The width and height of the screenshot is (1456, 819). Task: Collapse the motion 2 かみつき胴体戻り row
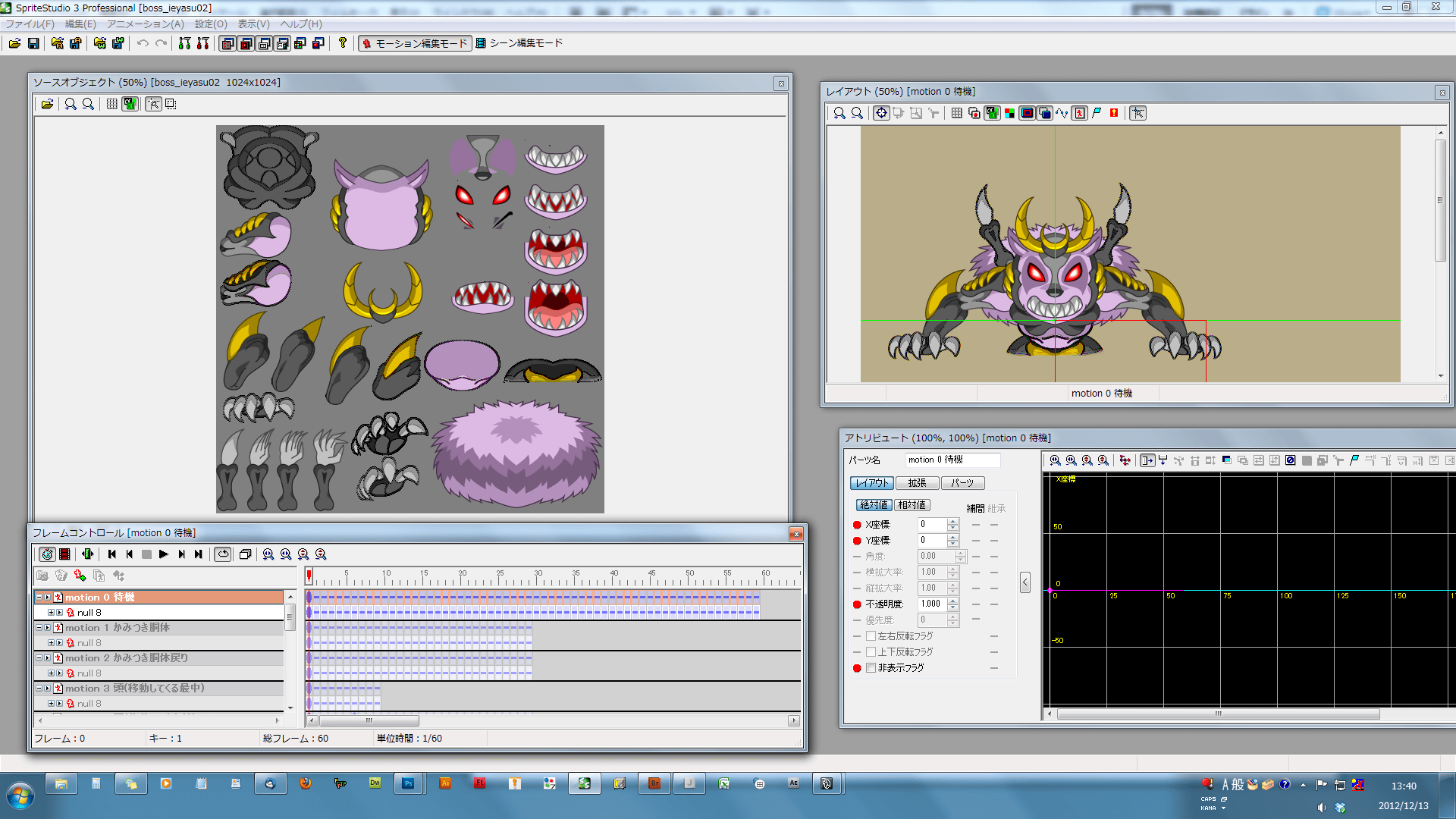pyautogui.click(x=39, y=658)
